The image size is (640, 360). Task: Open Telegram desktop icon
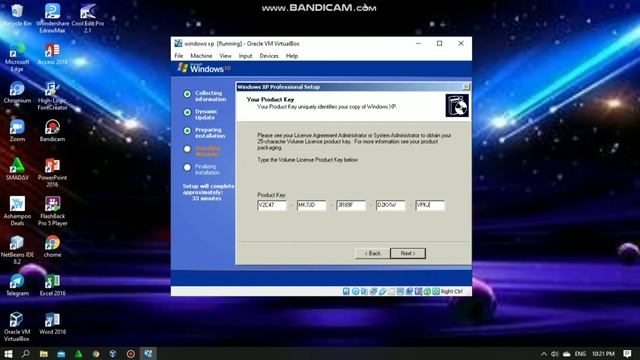tap(17, 285)
